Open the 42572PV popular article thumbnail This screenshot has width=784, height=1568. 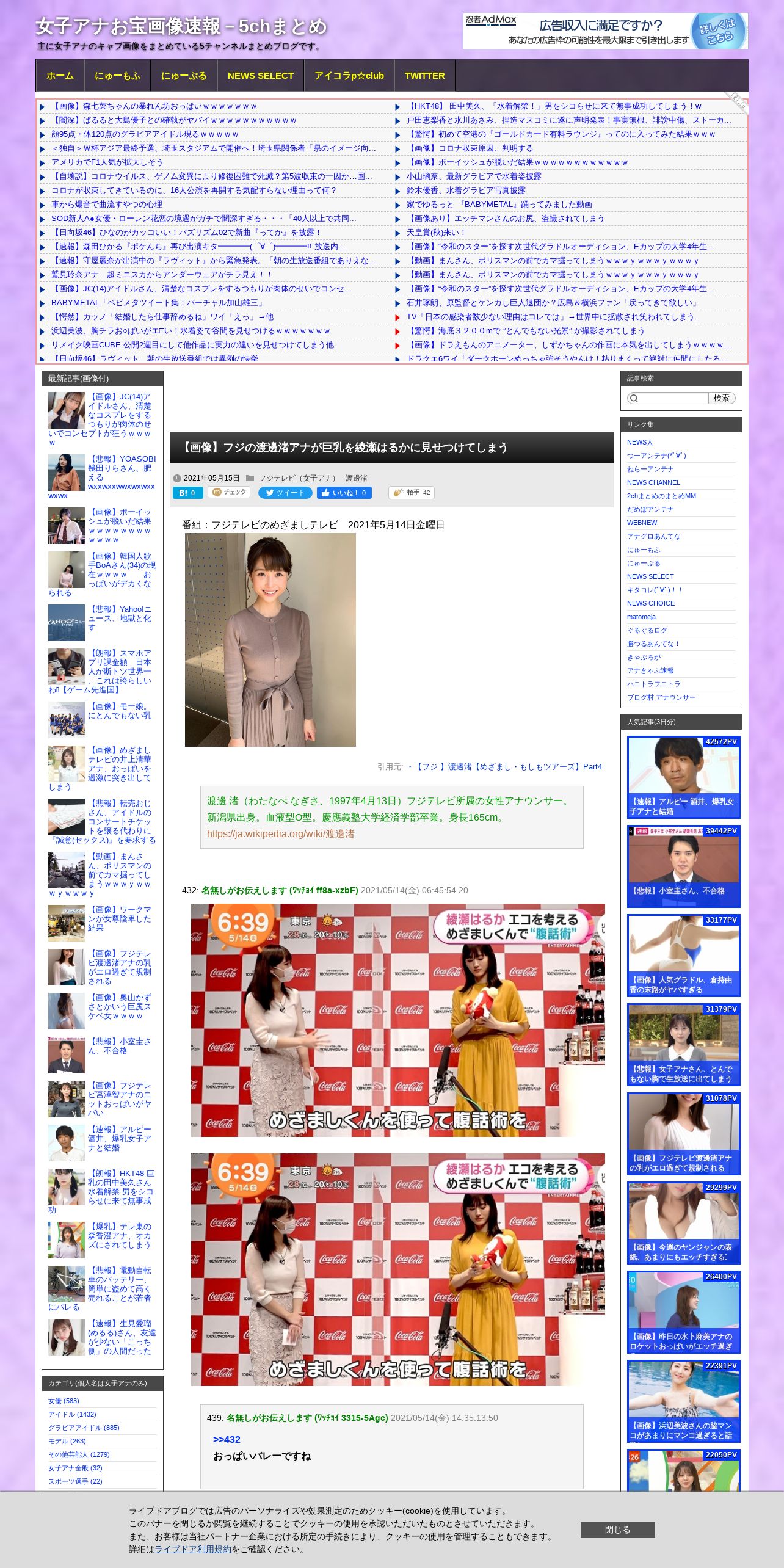[x=684, y=777]
